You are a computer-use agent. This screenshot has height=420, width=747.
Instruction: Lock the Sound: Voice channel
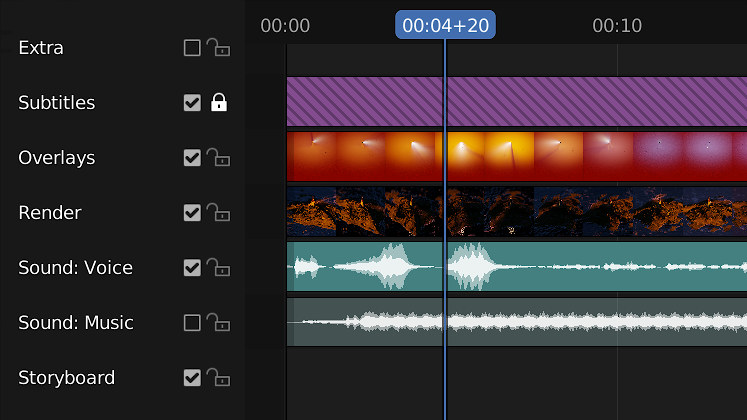(x=218, y=268)
